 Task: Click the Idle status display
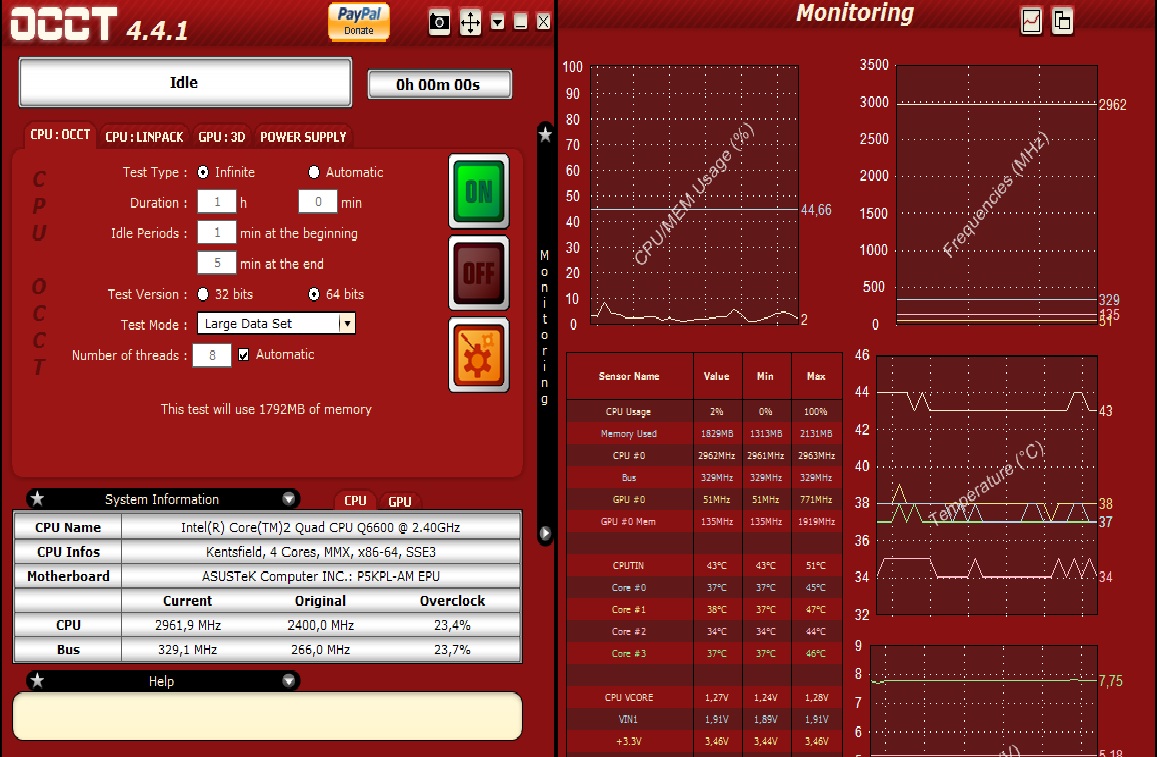click(185, 83)
